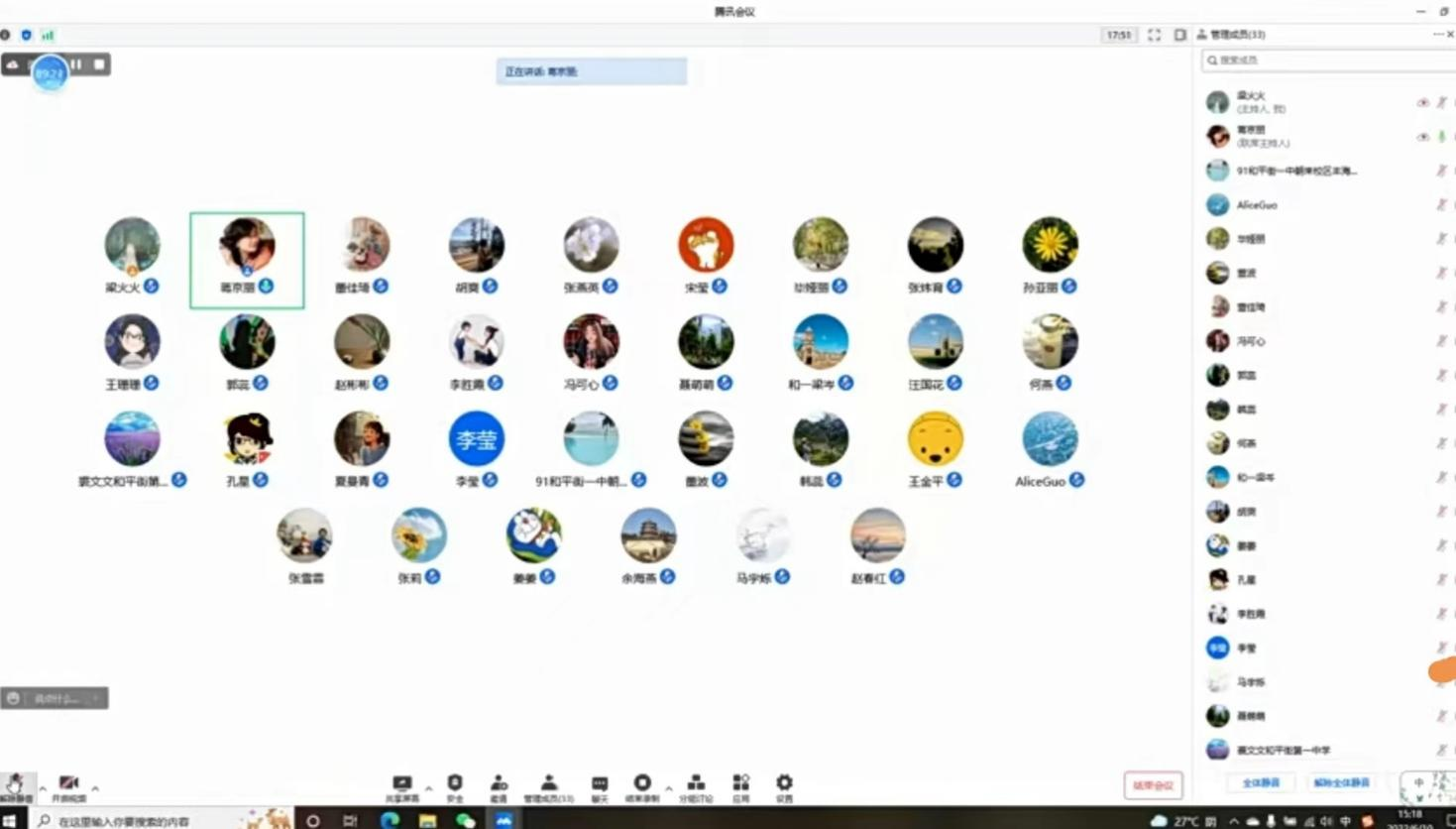Screen dimensions: 1456x829
Task: Open the Settings gear icon
Action: [784, 784]
